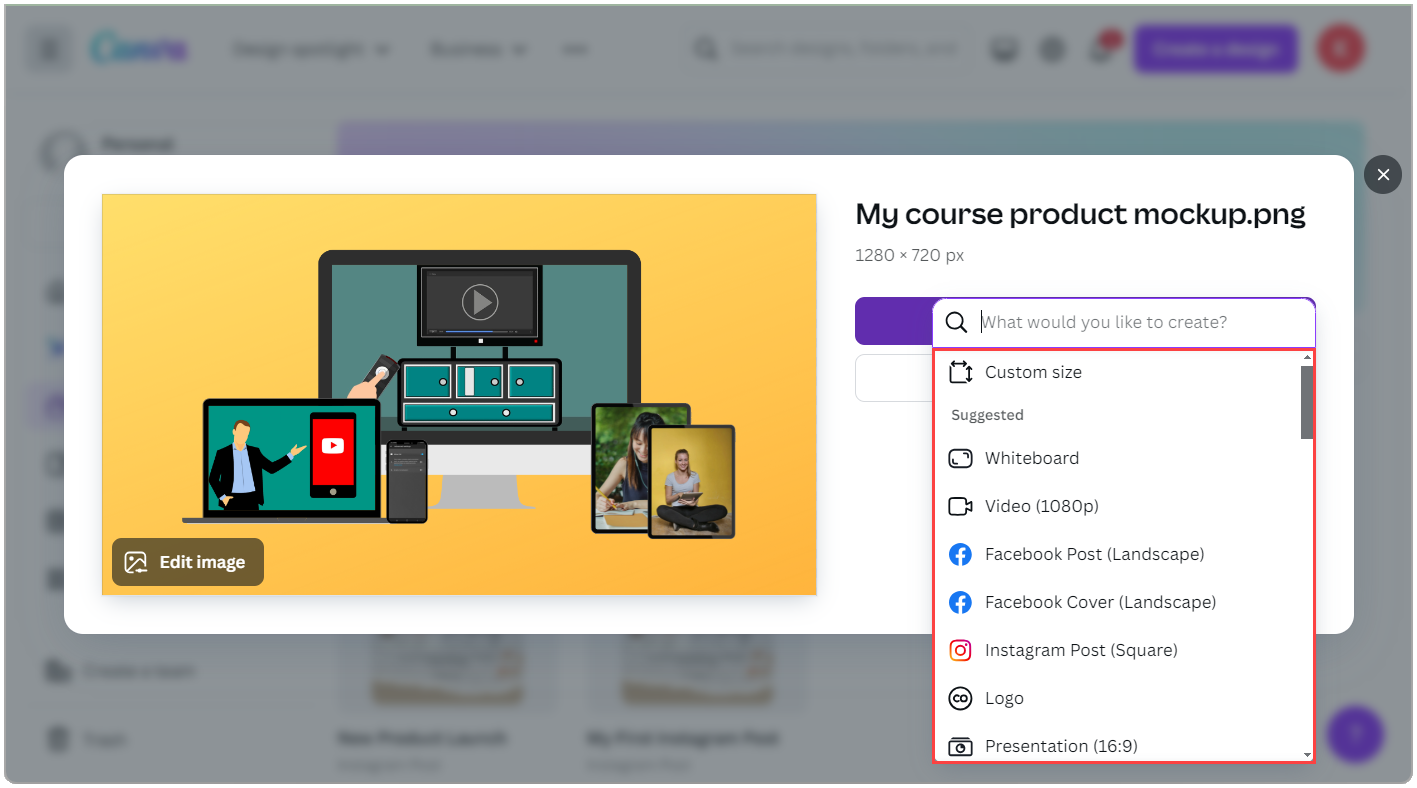Click the Edit image button
The height and width of the screenshot is (788, 1417).
187,561
